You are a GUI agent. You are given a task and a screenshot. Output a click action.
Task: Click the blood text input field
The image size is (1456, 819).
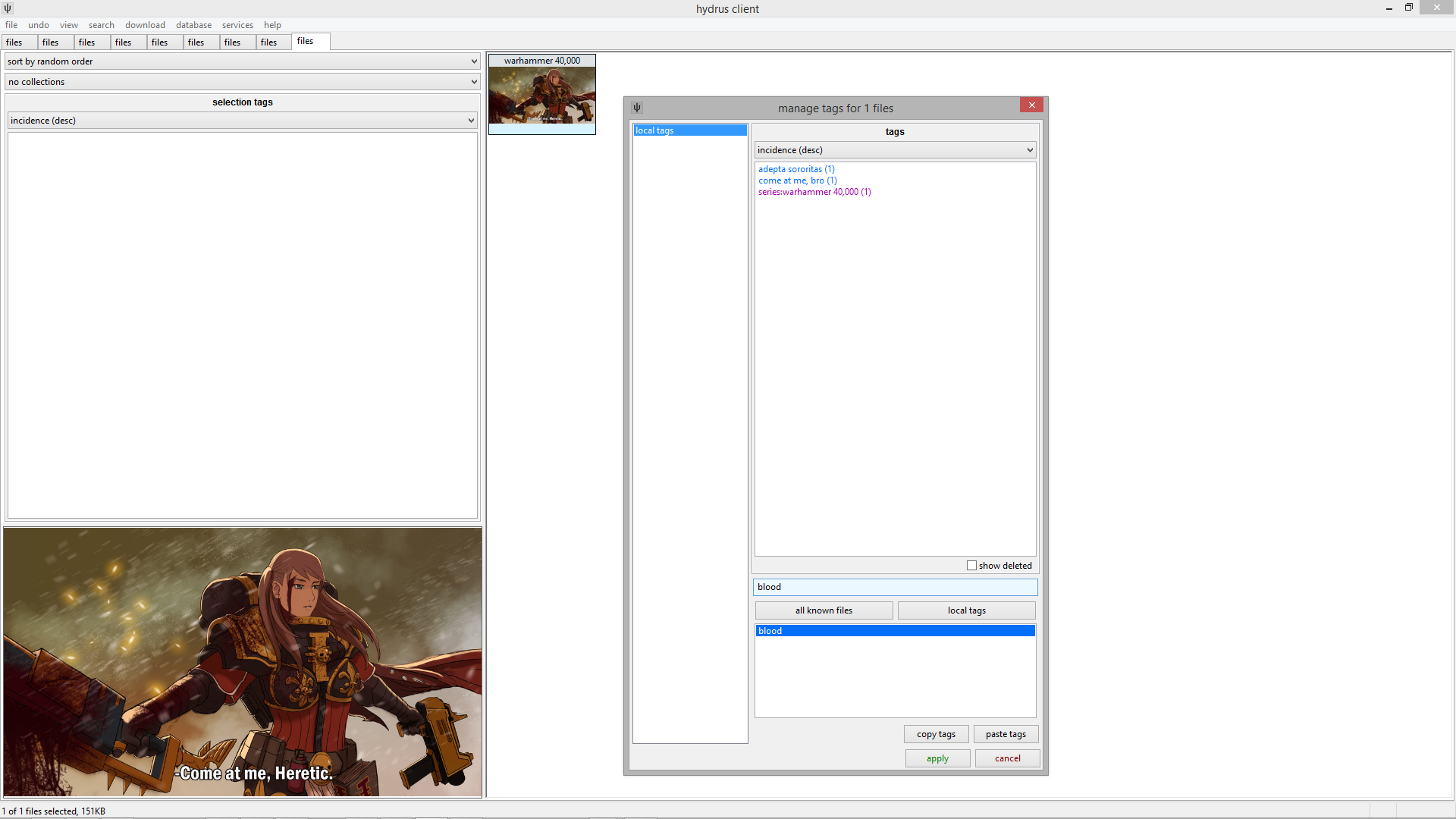(894, 586)
